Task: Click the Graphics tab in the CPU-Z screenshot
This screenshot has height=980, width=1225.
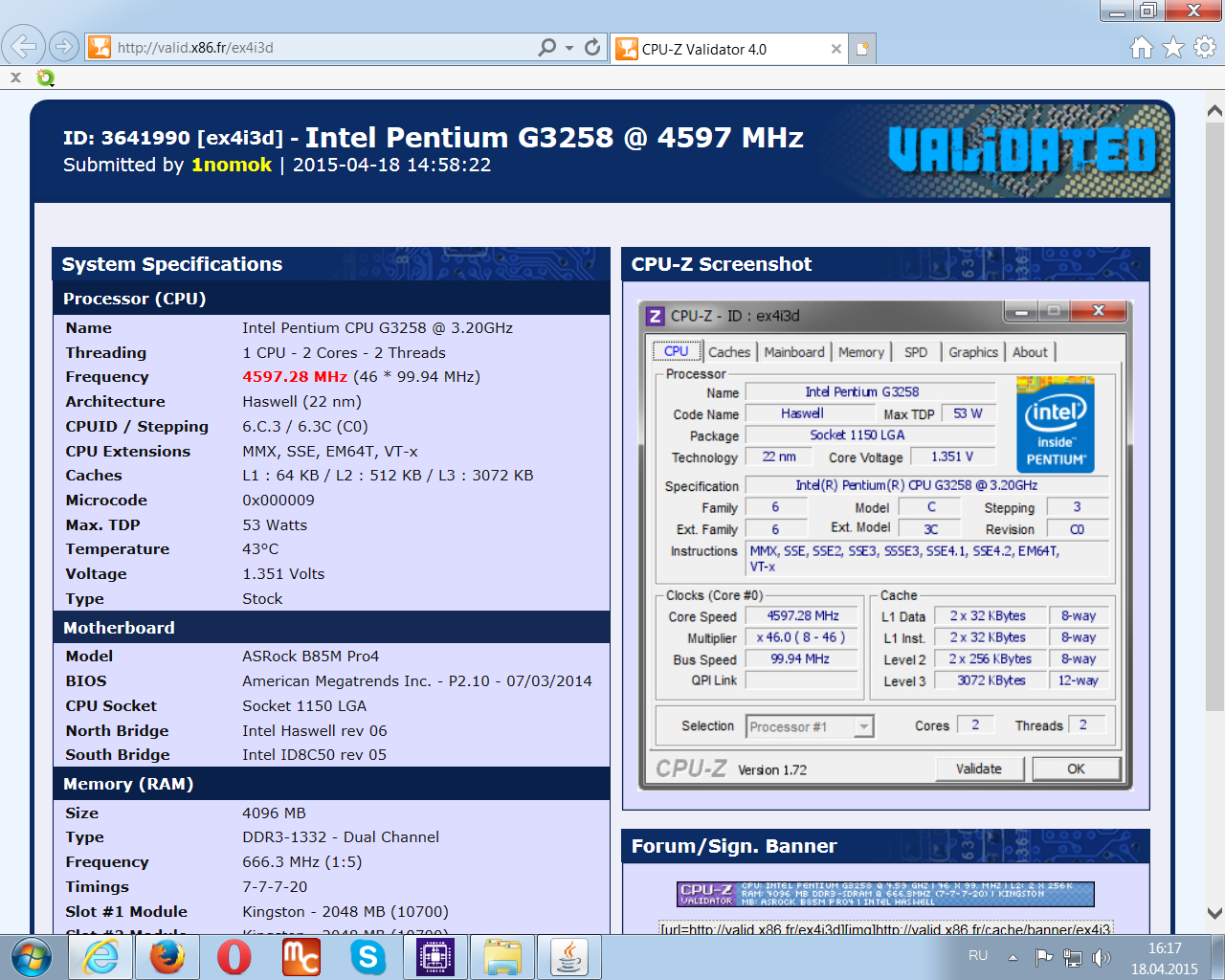Action: (x=973, y=352)
